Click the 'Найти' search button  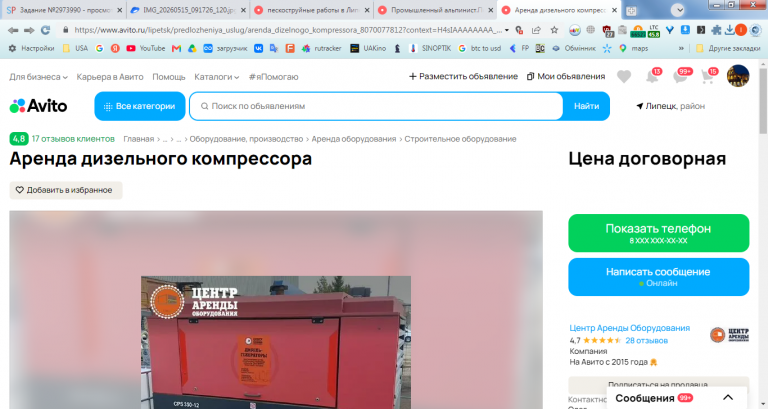click(x=586, y=106)
